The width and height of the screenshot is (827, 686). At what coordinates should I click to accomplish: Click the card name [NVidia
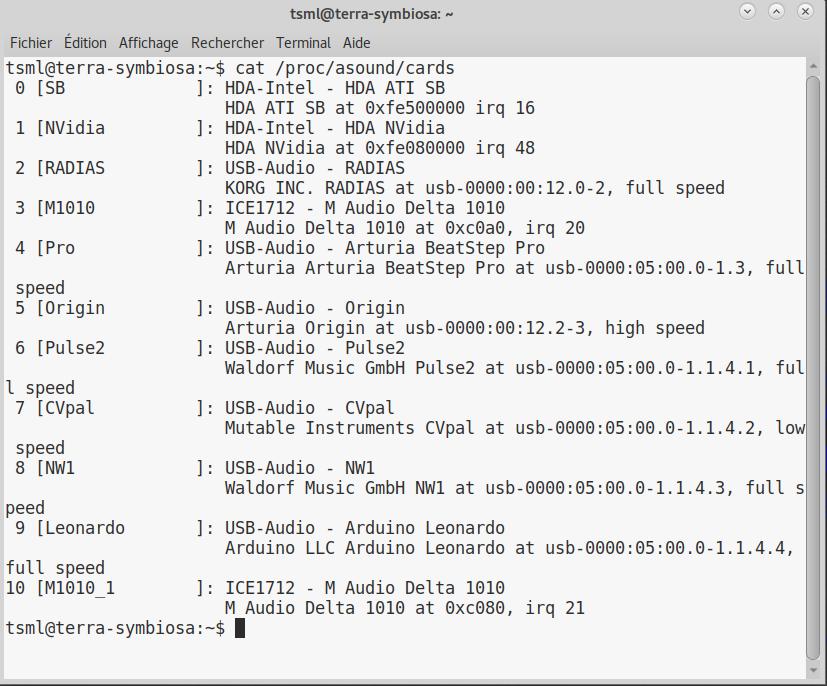pos(70,128)
